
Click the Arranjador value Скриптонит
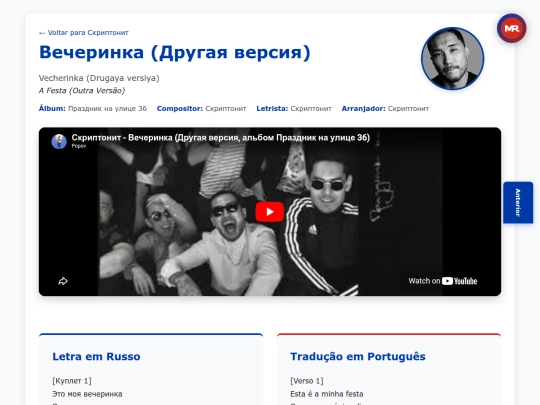click(408, 108)
